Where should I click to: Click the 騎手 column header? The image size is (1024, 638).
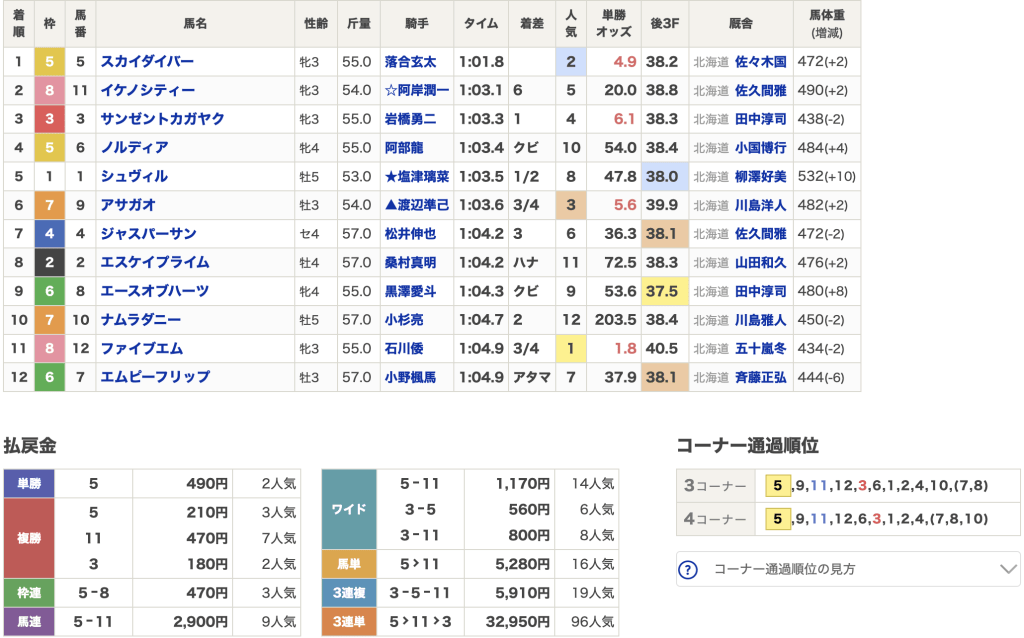pos(417,24)
